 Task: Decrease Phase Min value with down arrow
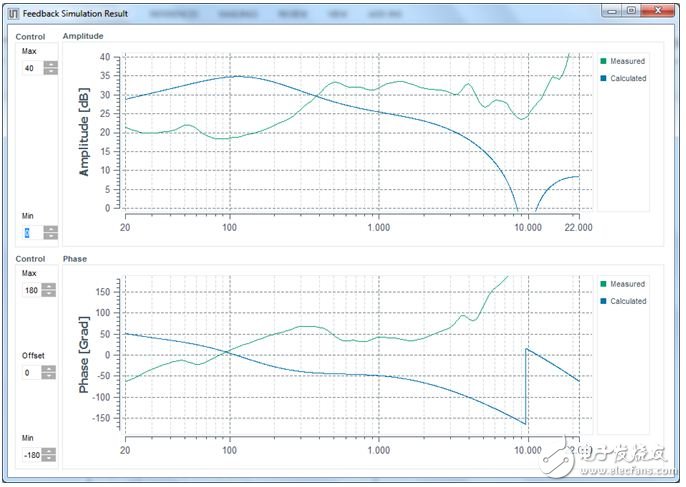[x=49, y=458]
